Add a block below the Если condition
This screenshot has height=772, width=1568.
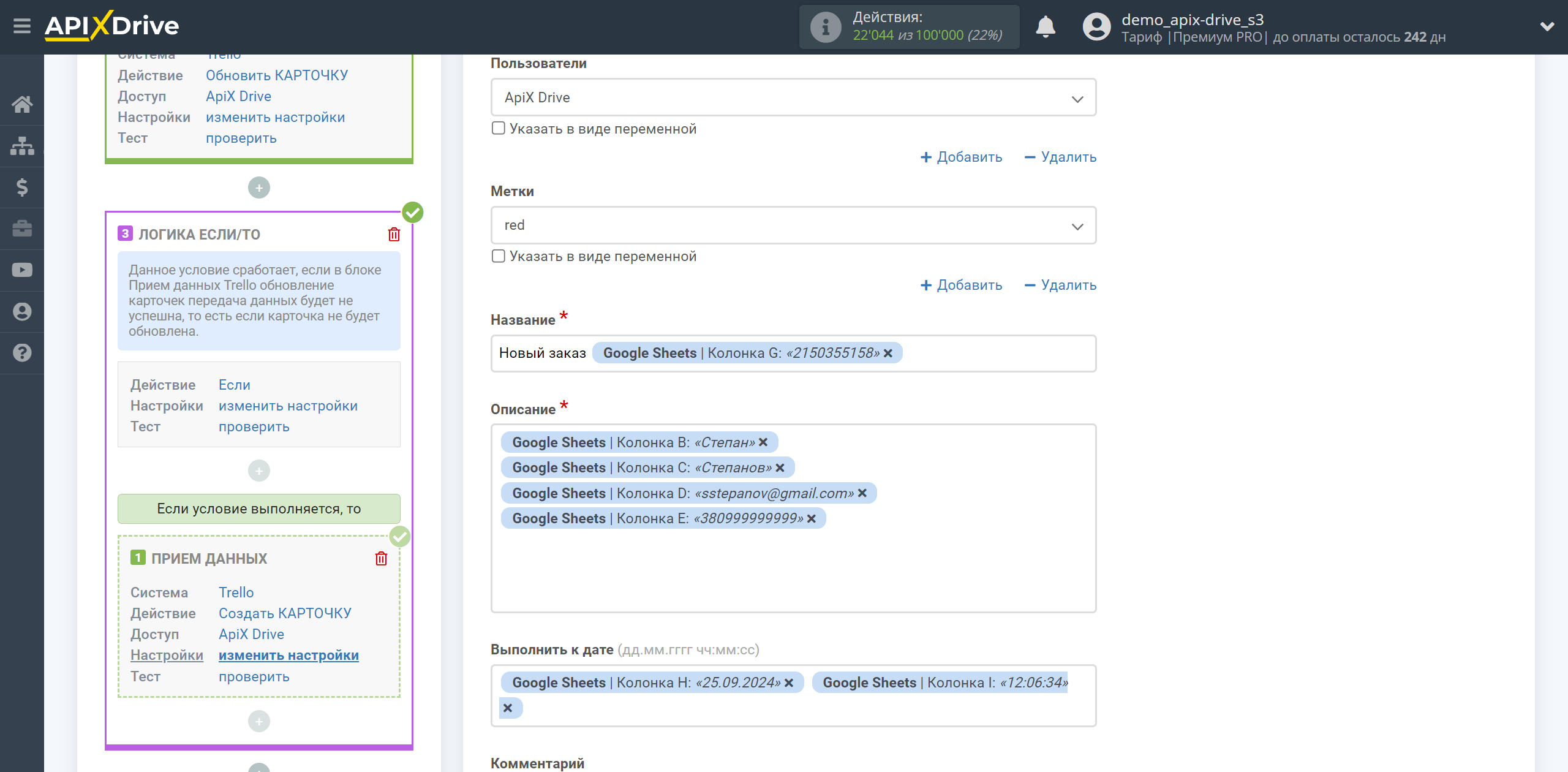pos(259,471)
